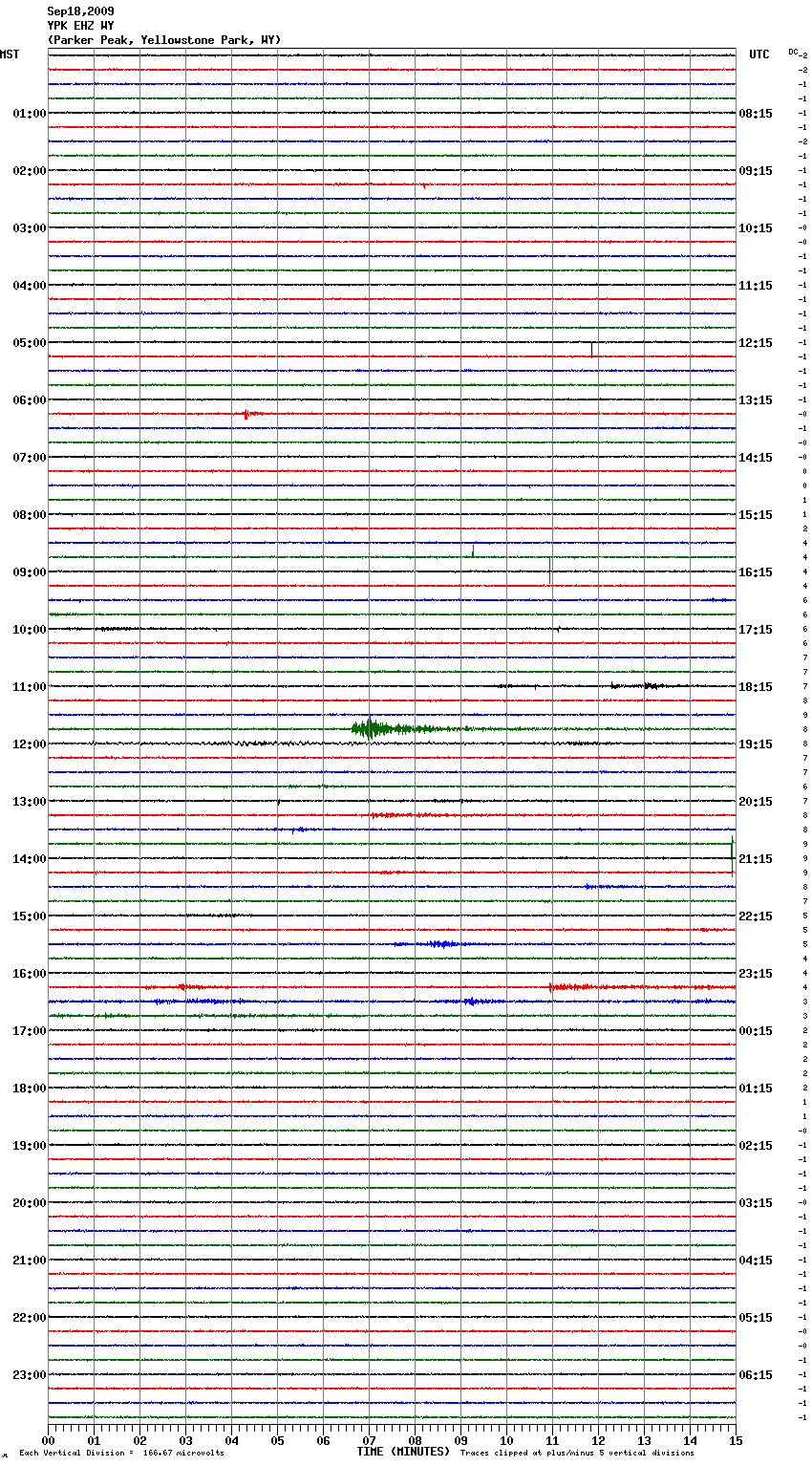Select the 06:00 MST time label
The height and width of the screenshot is (1466, 812).
click(x=30, y=400)
